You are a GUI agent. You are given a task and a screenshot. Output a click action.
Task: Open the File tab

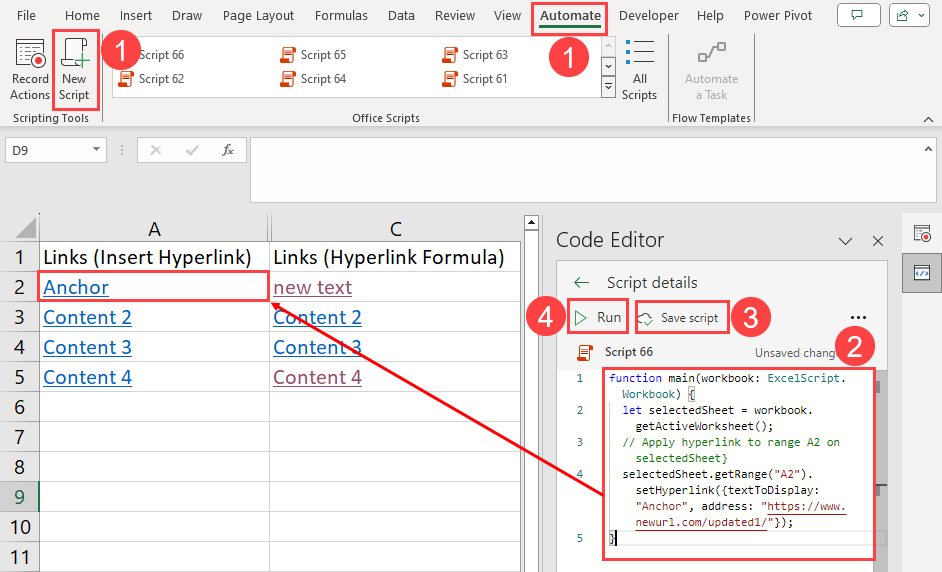tap(26, 16)
